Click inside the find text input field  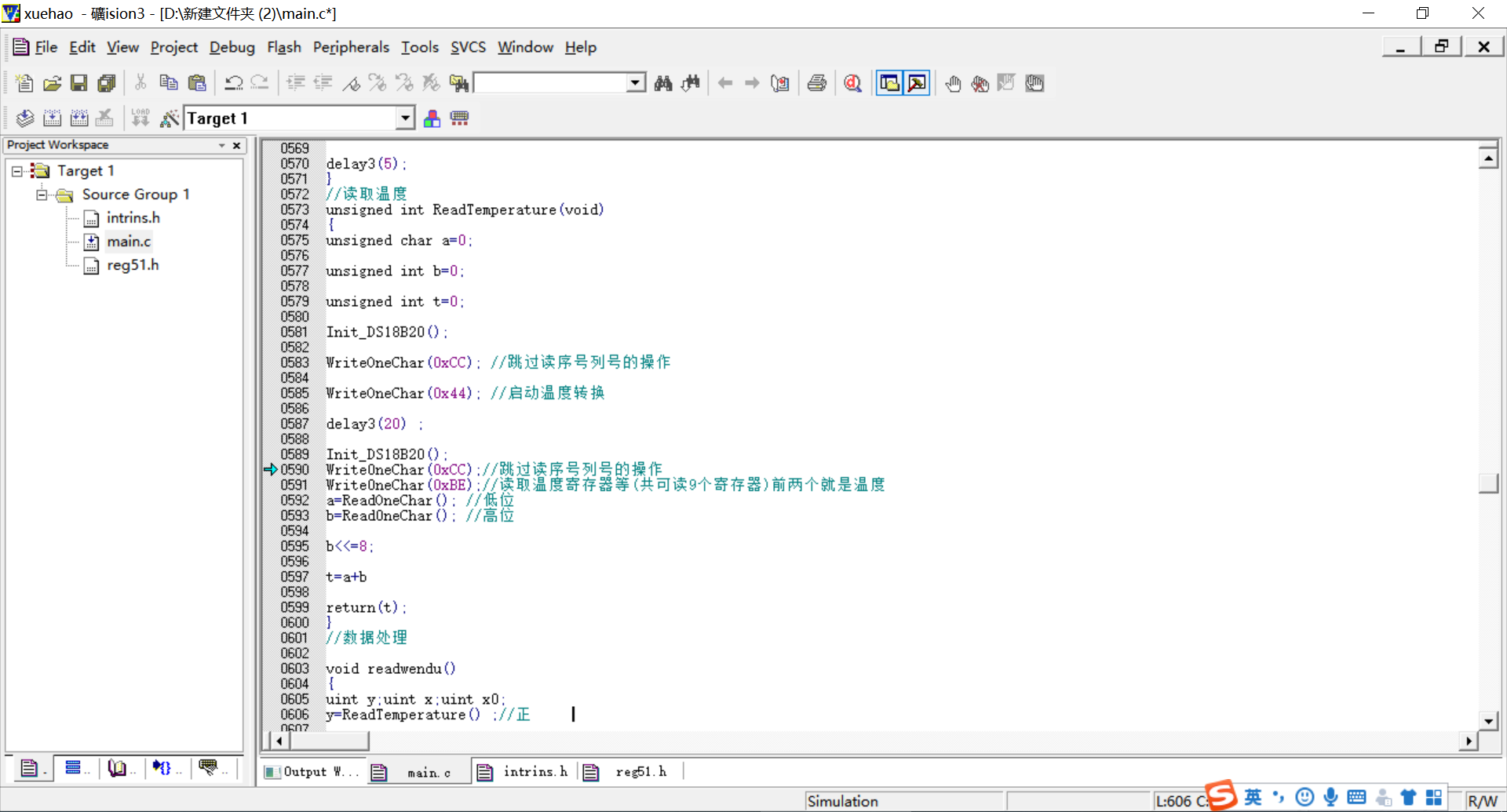pos(551,83)
